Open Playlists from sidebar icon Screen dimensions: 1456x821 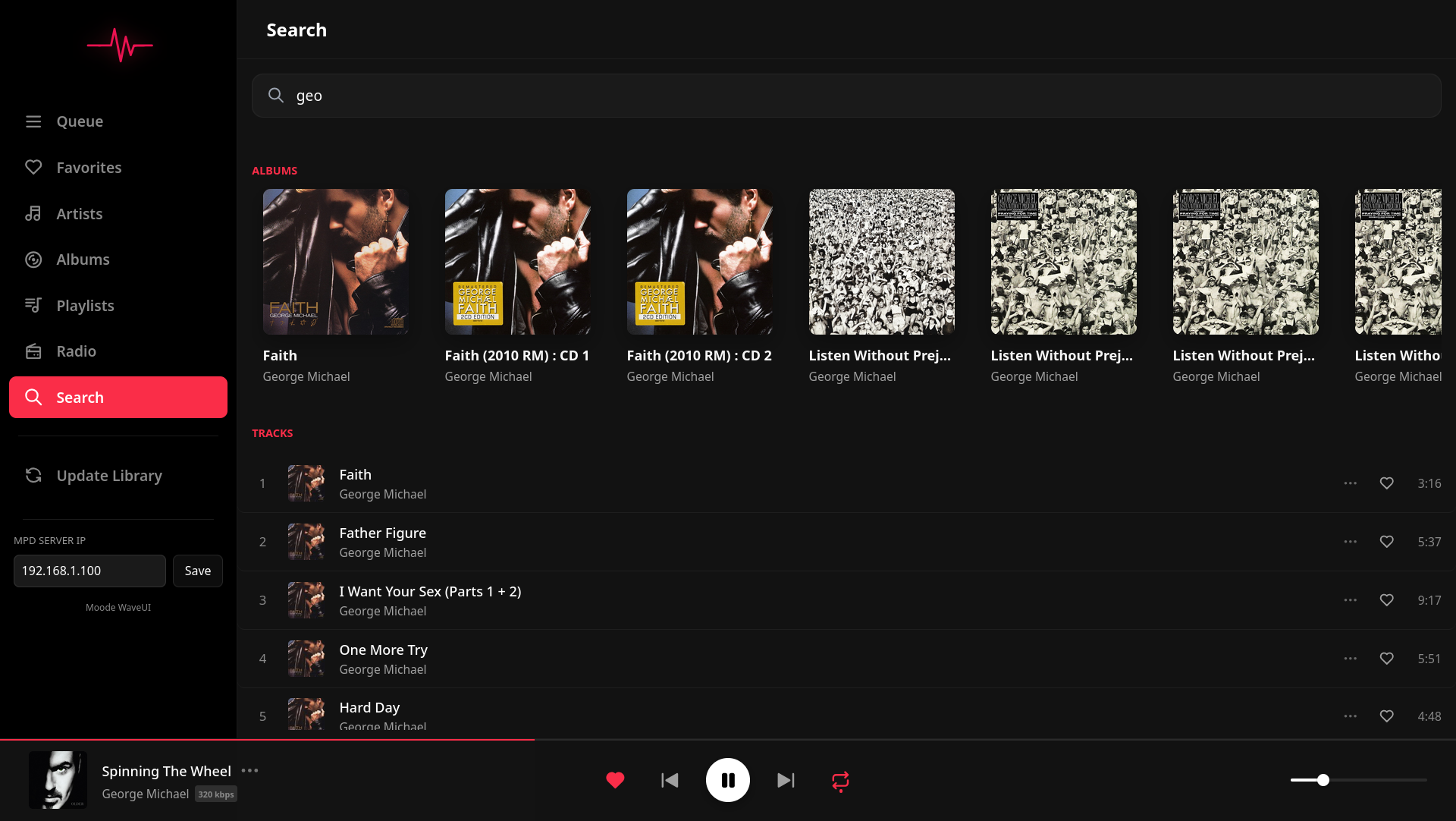click(33, 305)
